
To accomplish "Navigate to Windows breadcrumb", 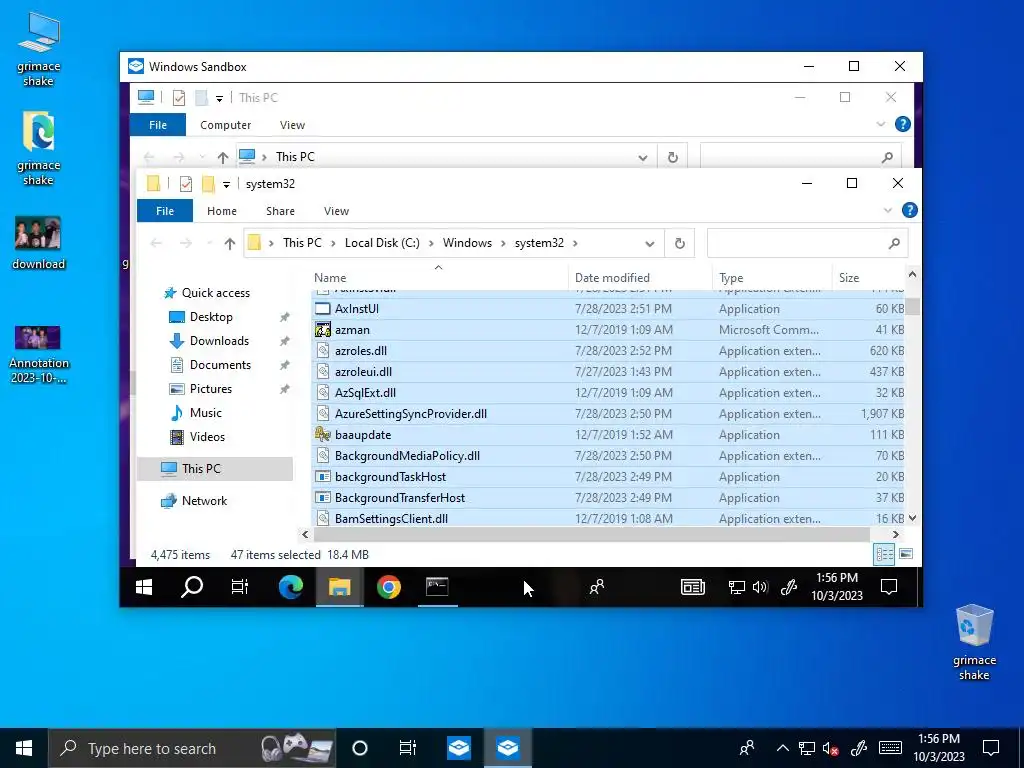I will coord(468,243).
